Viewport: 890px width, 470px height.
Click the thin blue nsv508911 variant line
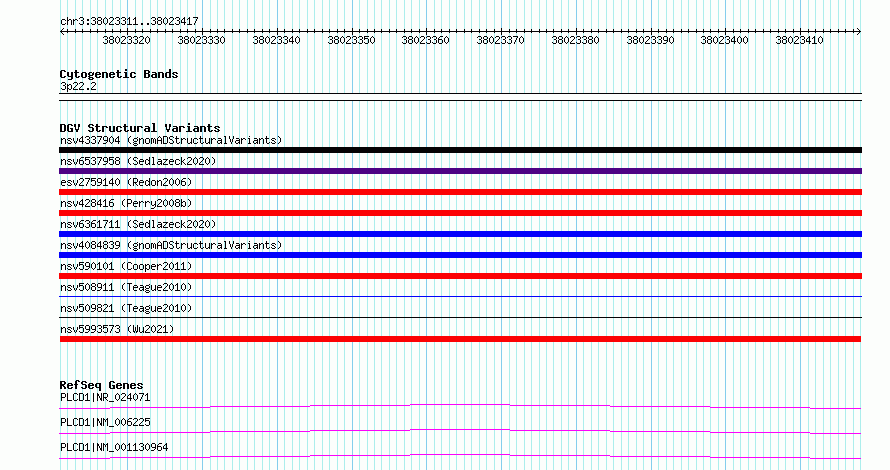click(x=460, y=296)
